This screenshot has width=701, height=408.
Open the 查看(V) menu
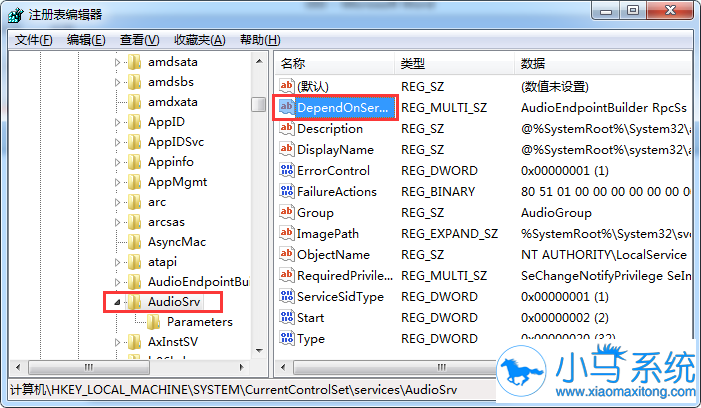click(139, 40)
